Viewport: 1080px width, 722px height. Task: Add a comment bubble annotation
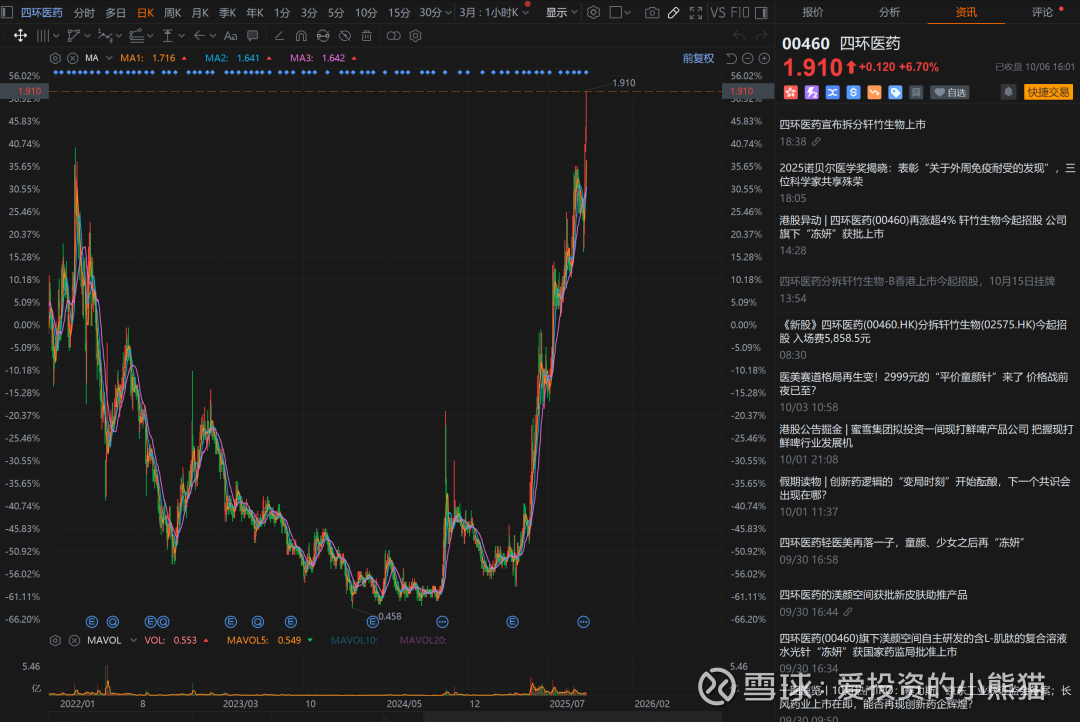pos(253,36)
